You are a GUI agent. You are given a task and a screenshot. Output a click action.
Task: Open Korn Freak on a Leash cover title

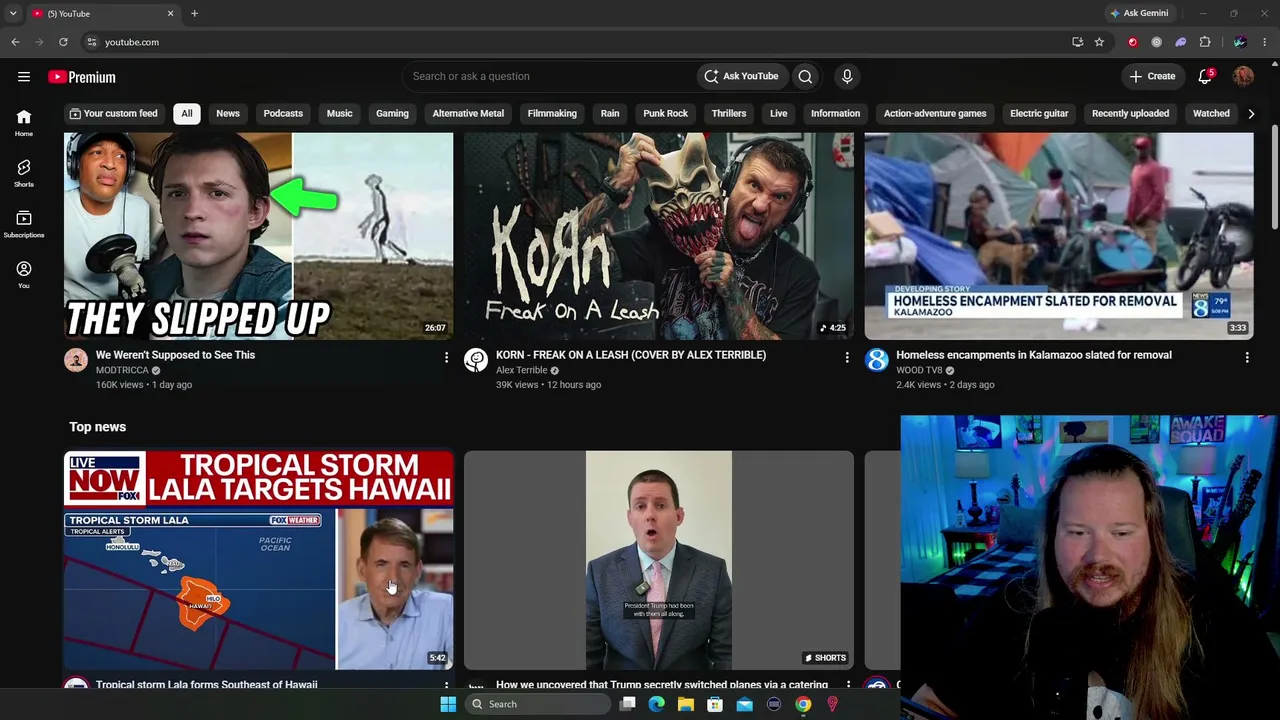(631, 355)
